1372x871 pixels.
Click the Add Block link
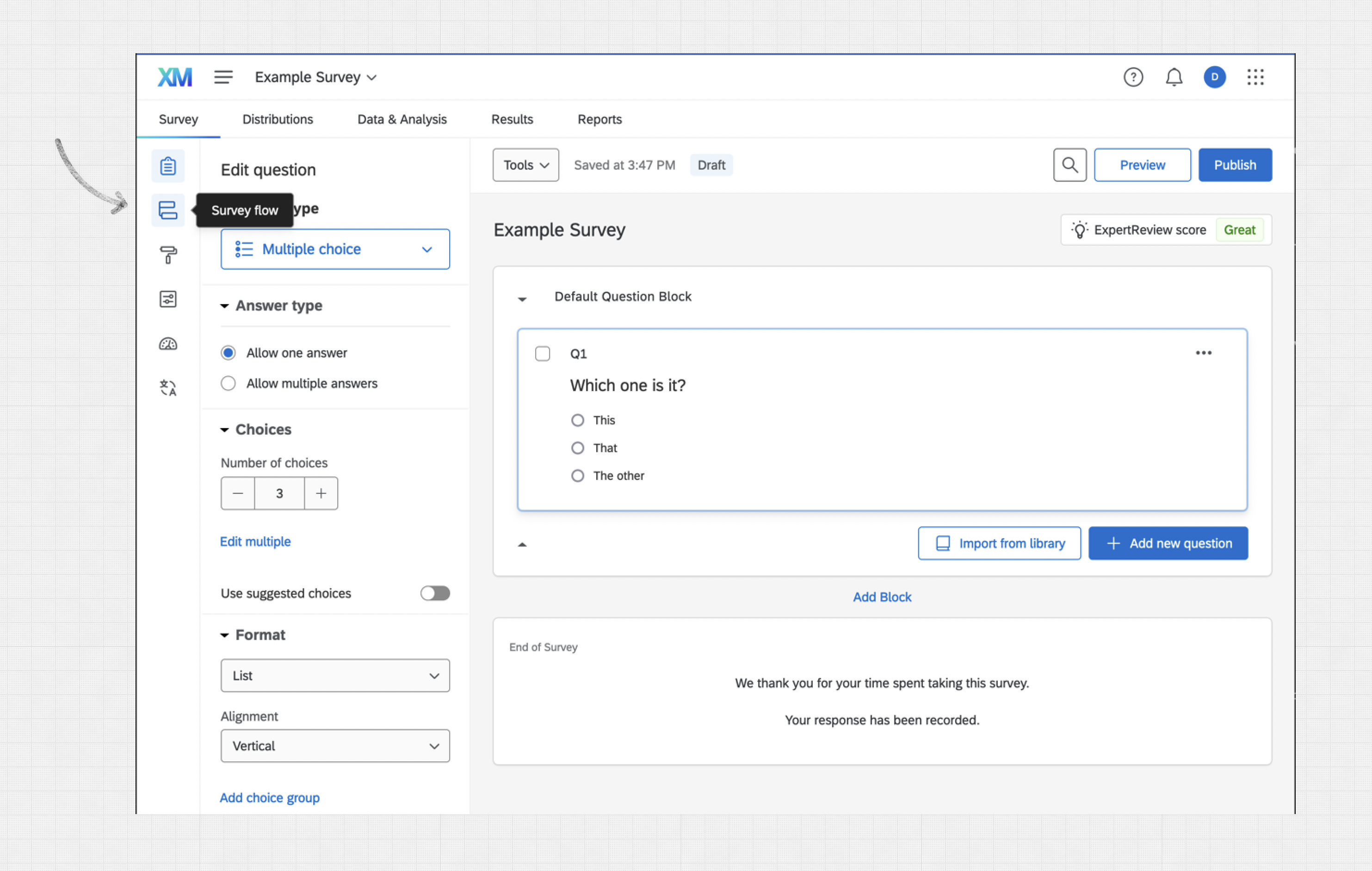pyautogui.click(x=881, y=597)
